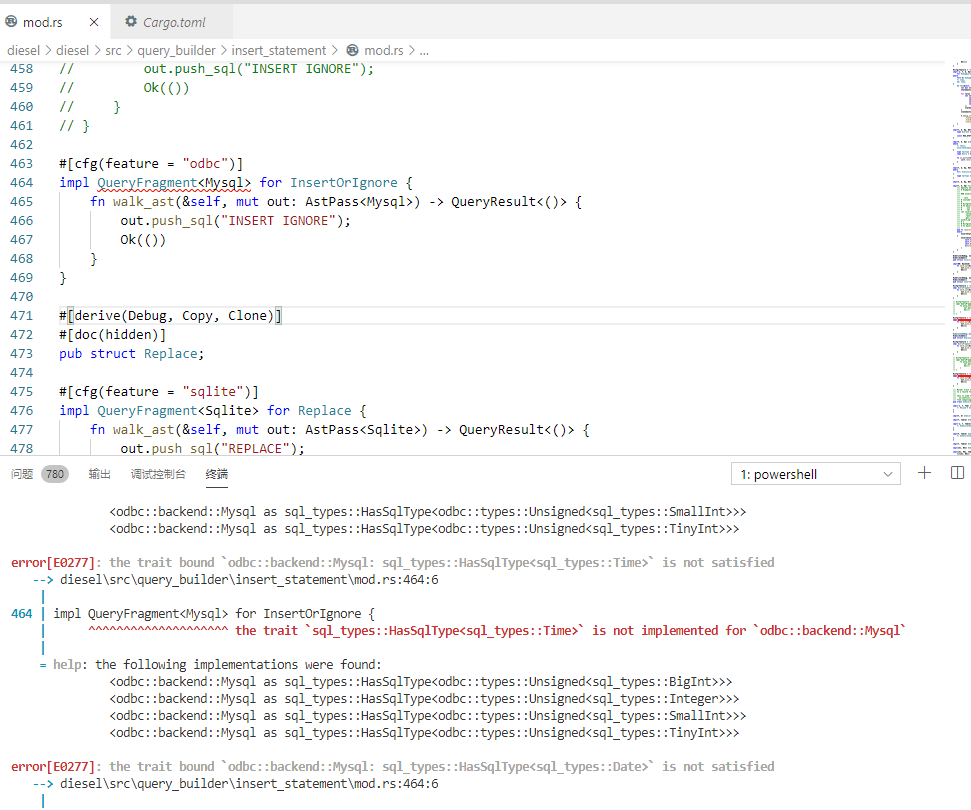Click error[E0277] text about sql_types::Date
The height and width of the screenshot is (810, 971).
click(x=393, y=767)
